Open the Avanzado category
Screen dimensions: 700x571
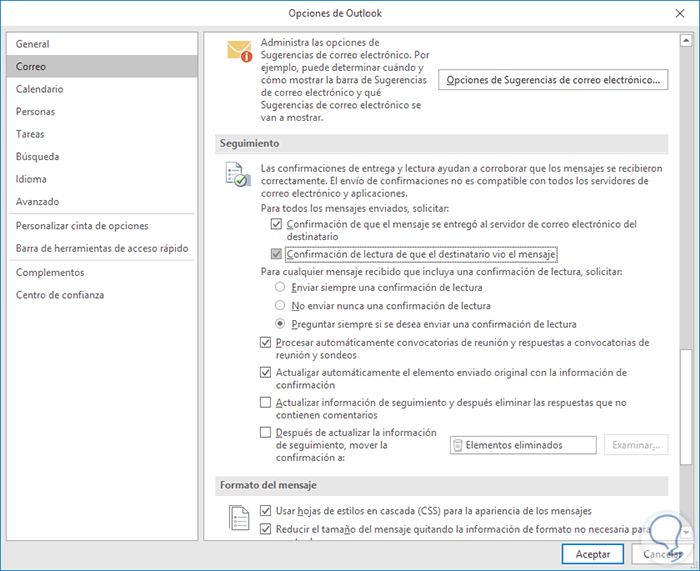pyautogui.click(x=102, y=202)
